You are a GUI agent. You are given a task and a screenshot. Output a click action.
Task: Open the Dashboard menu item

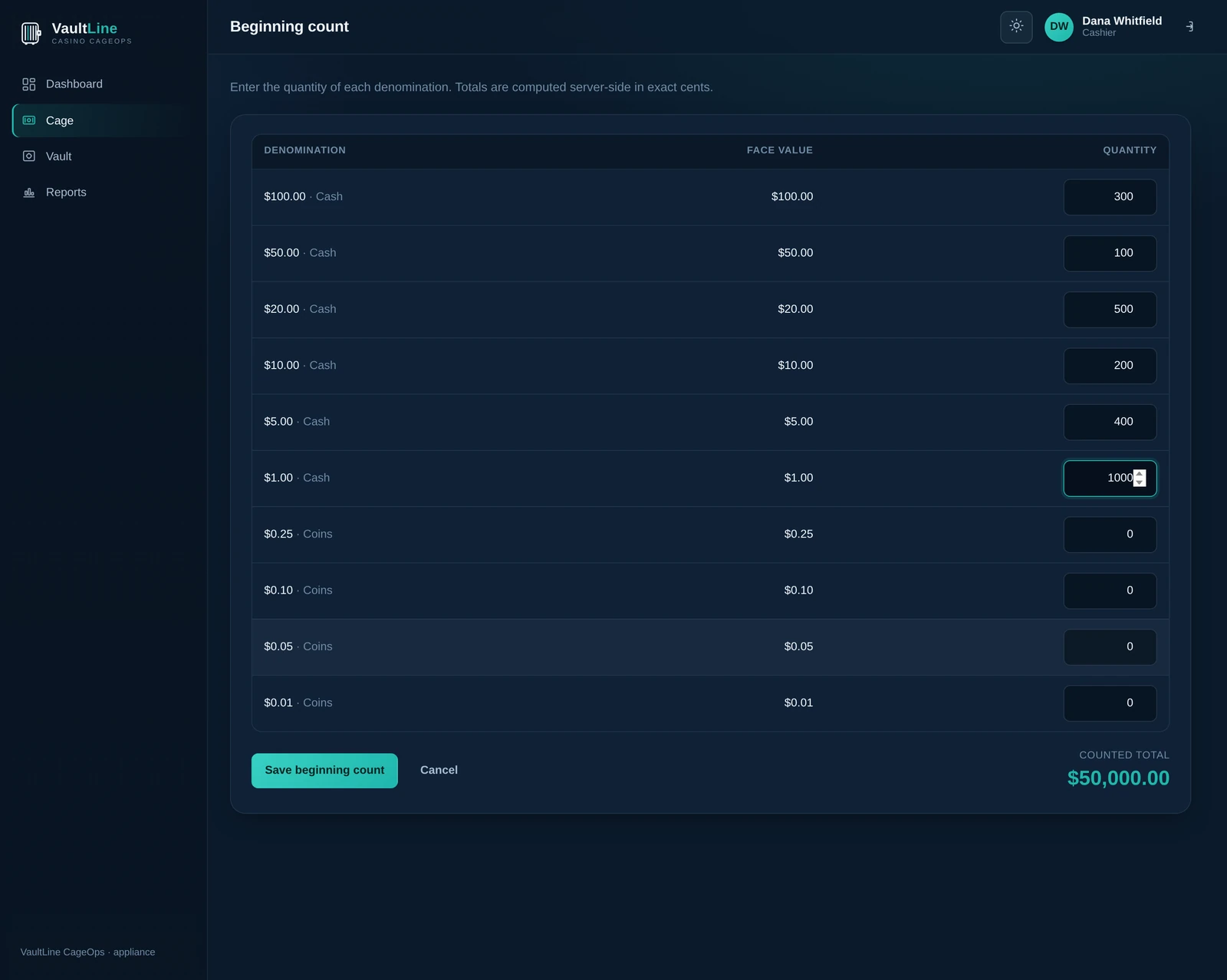point(103,84)
